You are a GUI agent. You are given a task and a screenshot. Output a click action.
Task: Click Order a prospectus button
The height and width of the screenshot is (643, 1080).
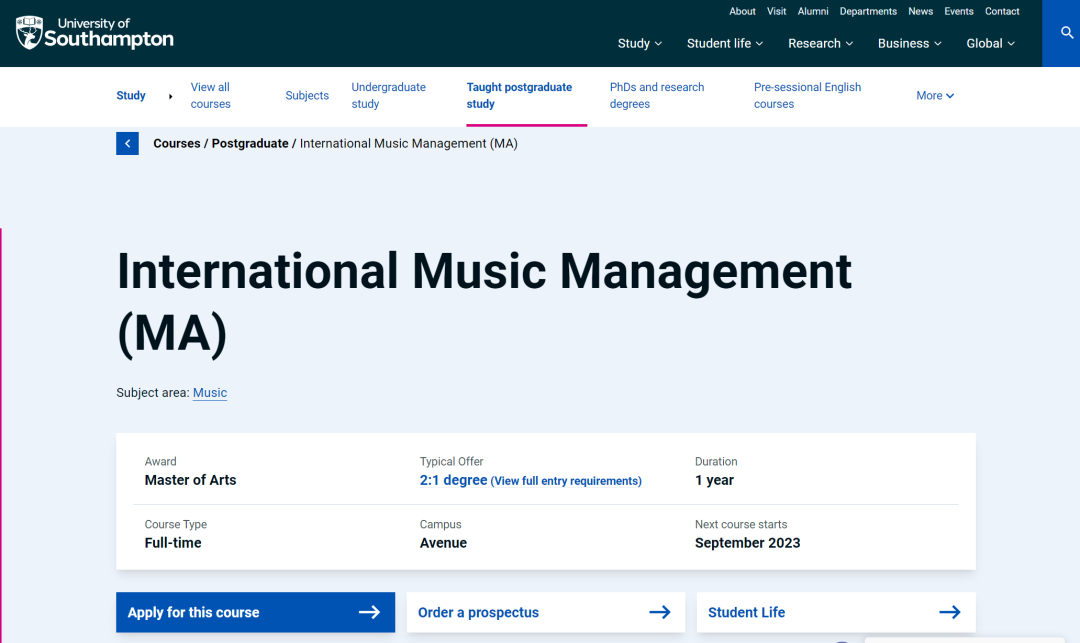(x=546, y=612)
